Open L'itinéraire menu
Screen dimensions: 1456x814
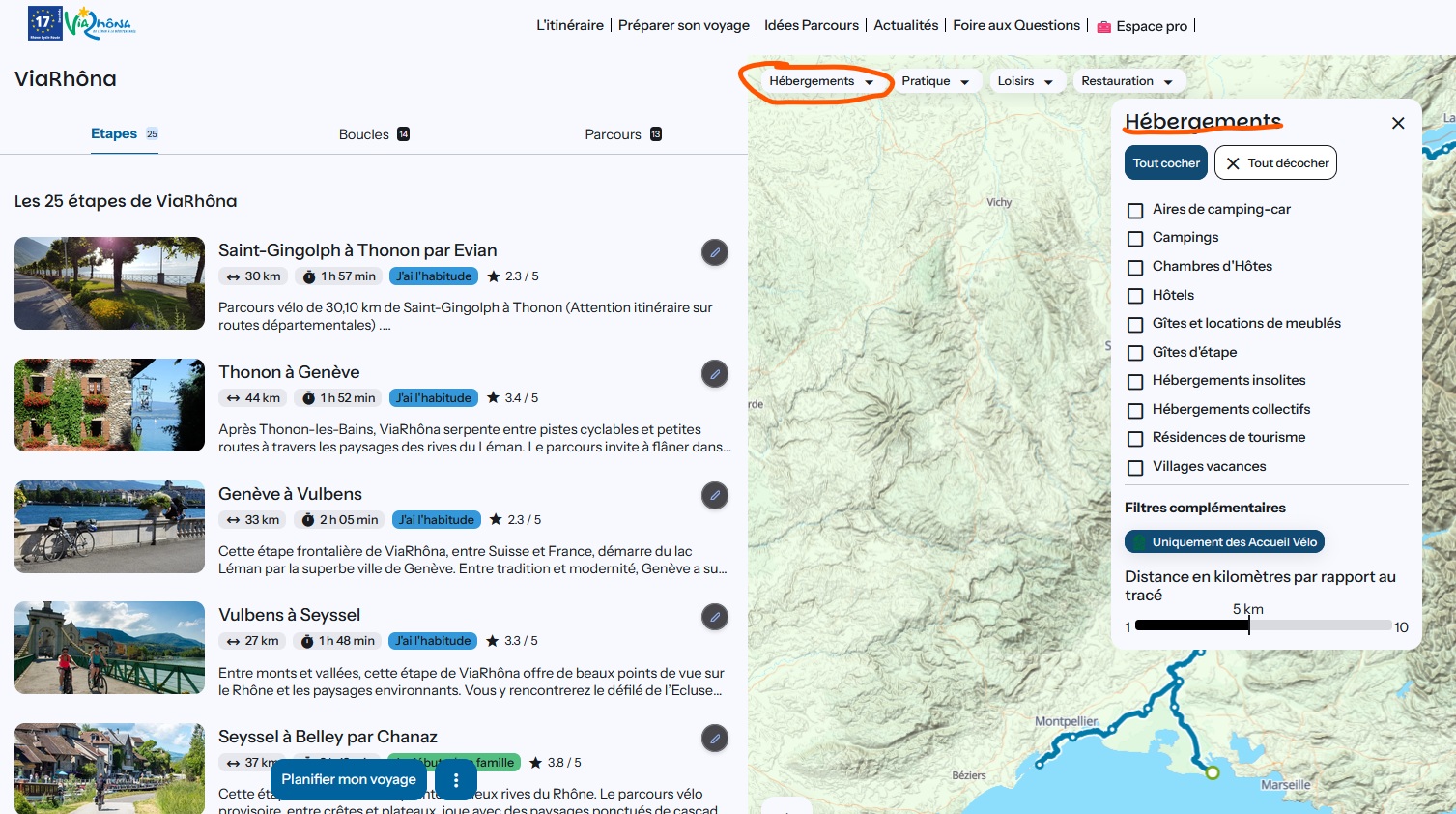[x=570, y=26]
